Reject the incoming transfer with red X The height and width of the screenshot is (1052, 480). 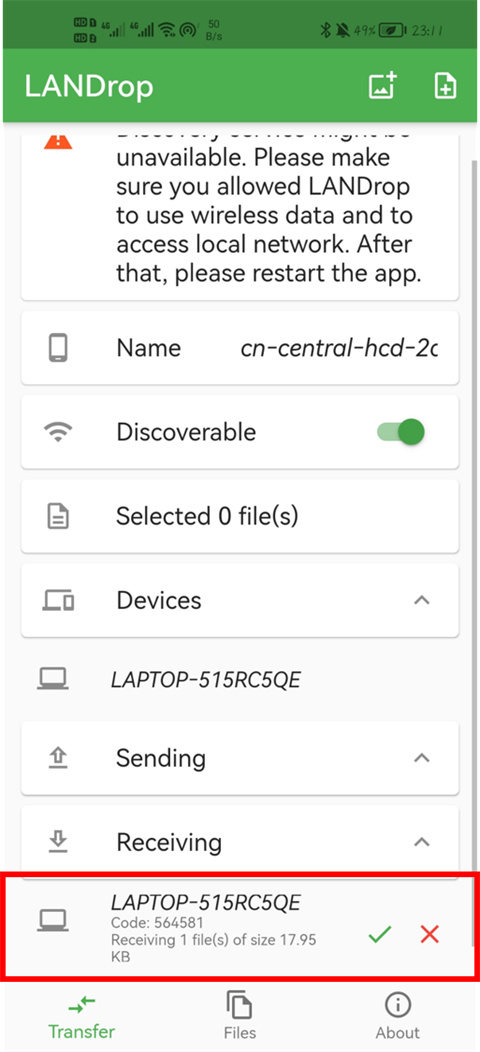[x=430, y=933]
